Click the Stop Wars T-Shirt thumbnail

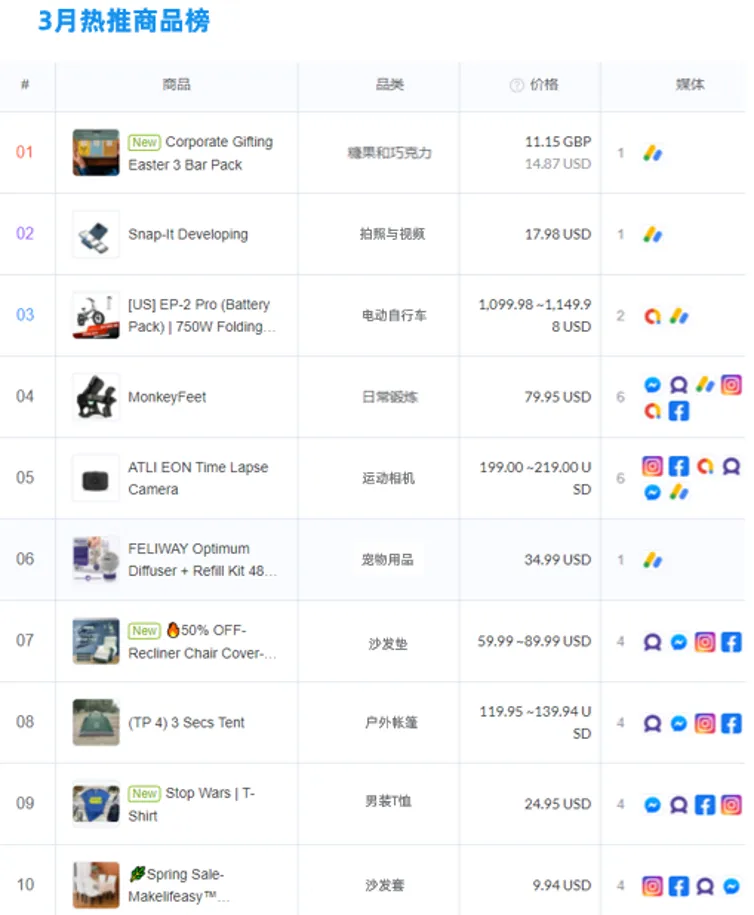[96, 804]
